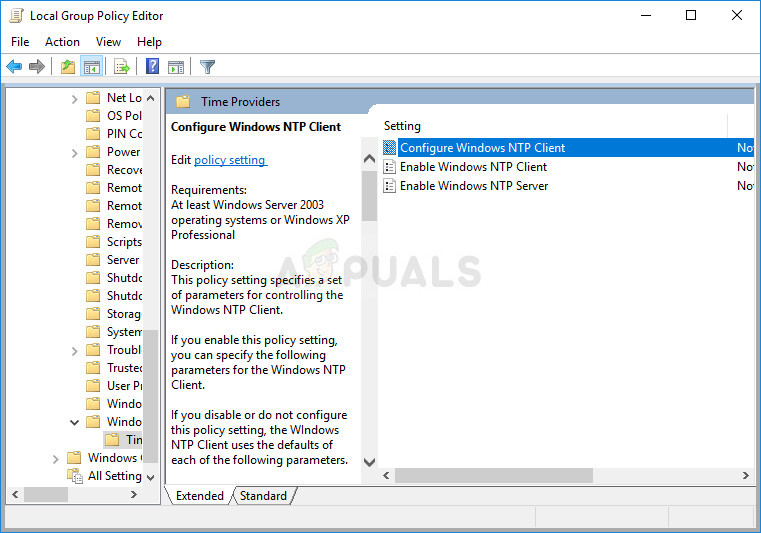Click the Scripts folder icon in tree
This screenshot has width=761, height=533.
pos(93,242)
